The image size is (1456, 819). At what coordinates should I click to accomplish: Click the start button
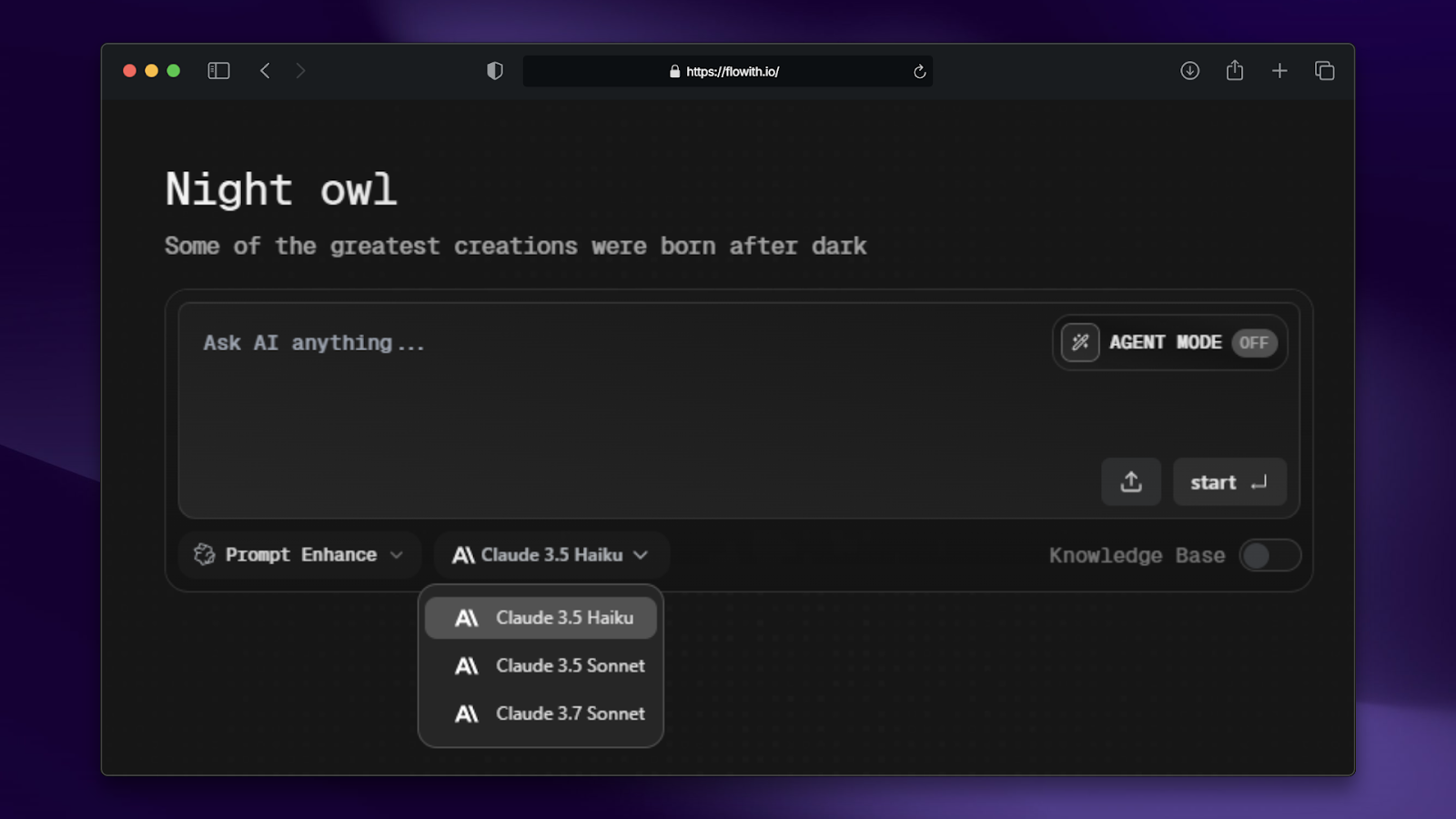tap(1229, 482)
